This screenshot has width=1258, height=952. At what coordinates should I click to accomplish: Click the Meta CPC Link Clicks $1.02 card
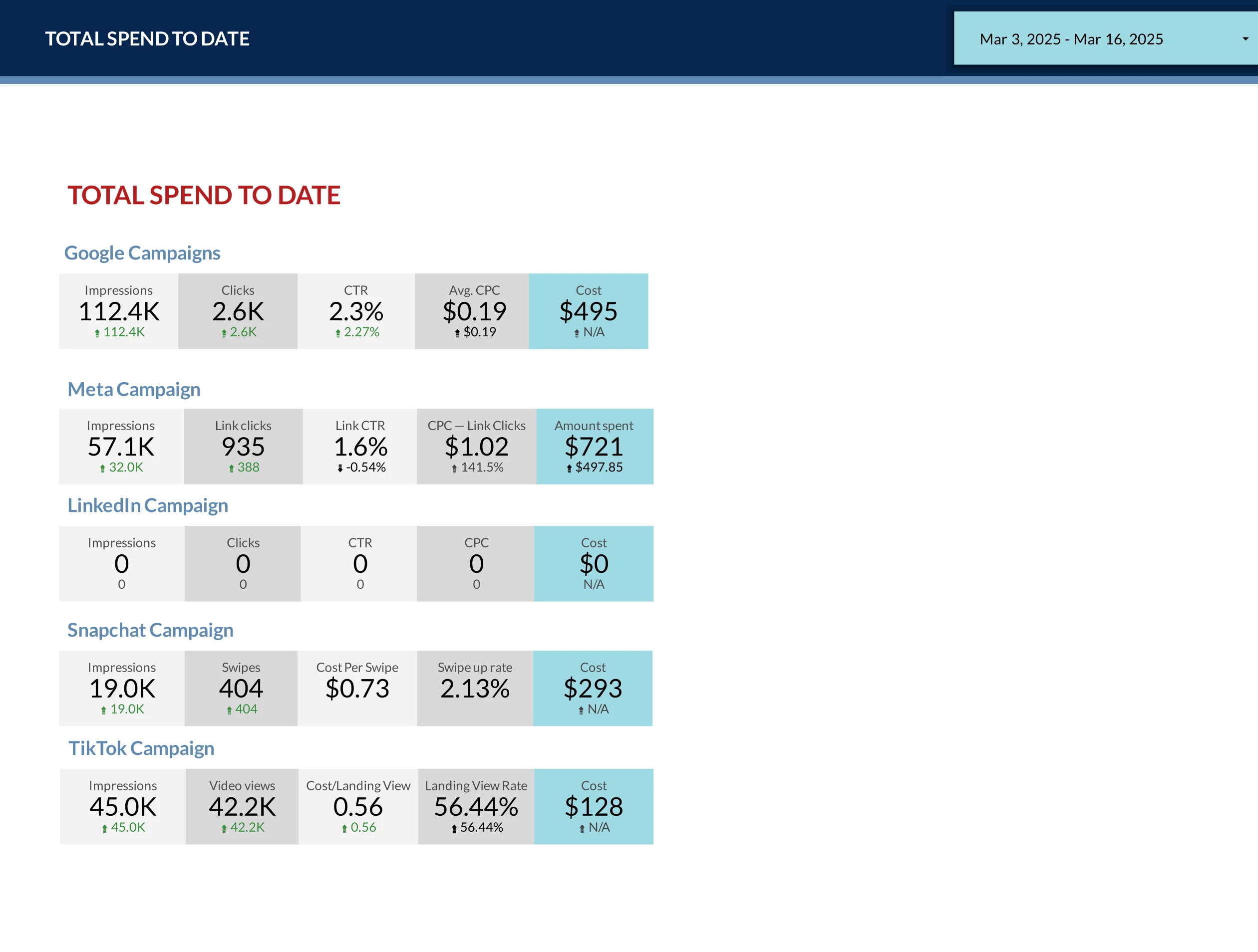pos(476,446)
